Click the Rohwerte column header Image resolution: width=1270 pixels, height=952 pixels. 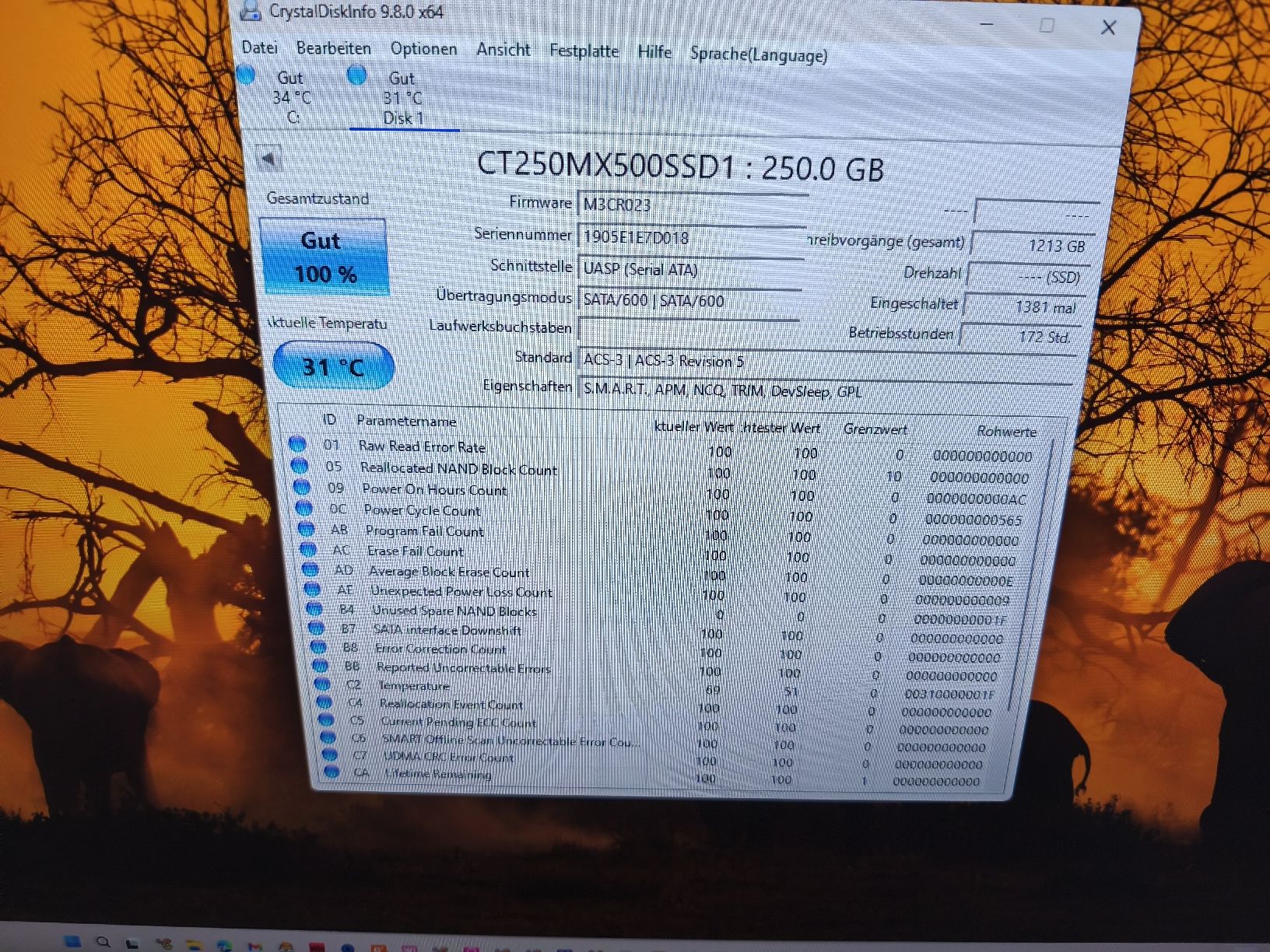point(1006,431)
